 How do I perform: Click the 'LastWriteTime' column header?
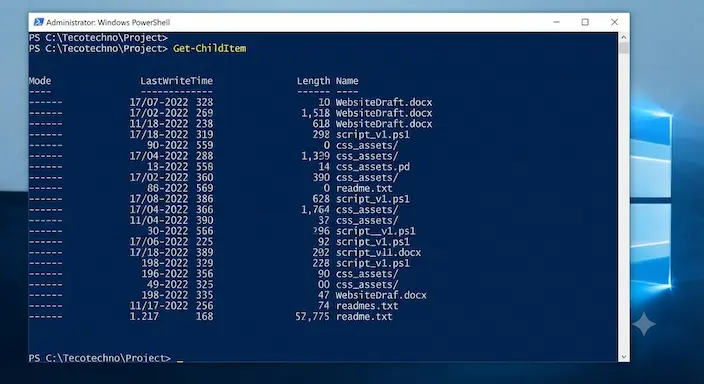176,81
